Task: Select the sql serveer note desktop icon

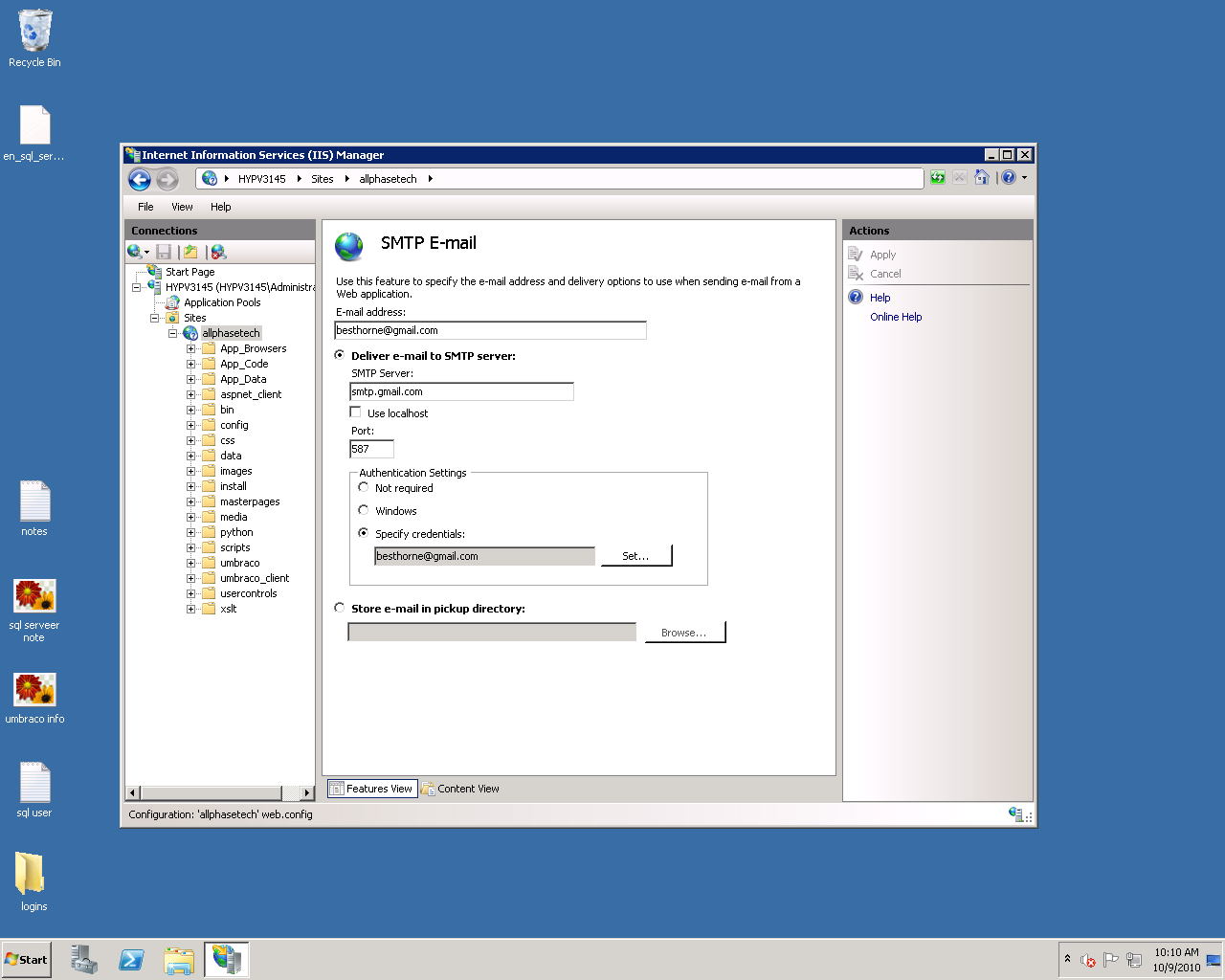Action: pyautogui.click(x=34, y=611)
